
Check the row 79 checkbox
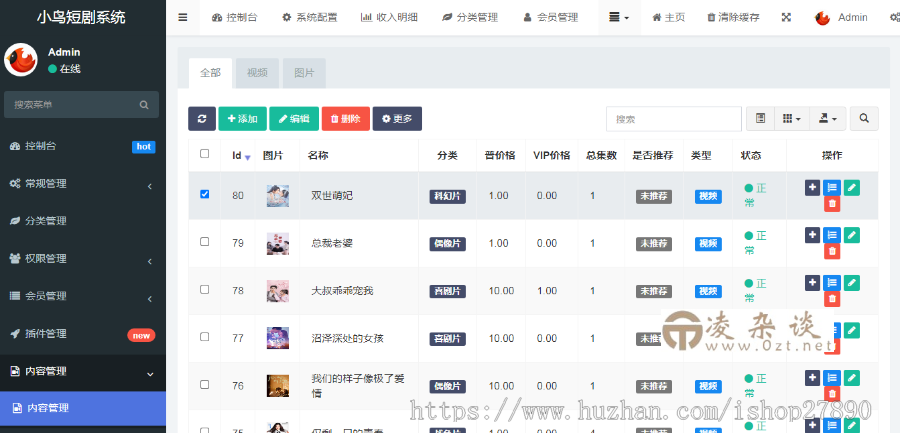click(204, 242)
